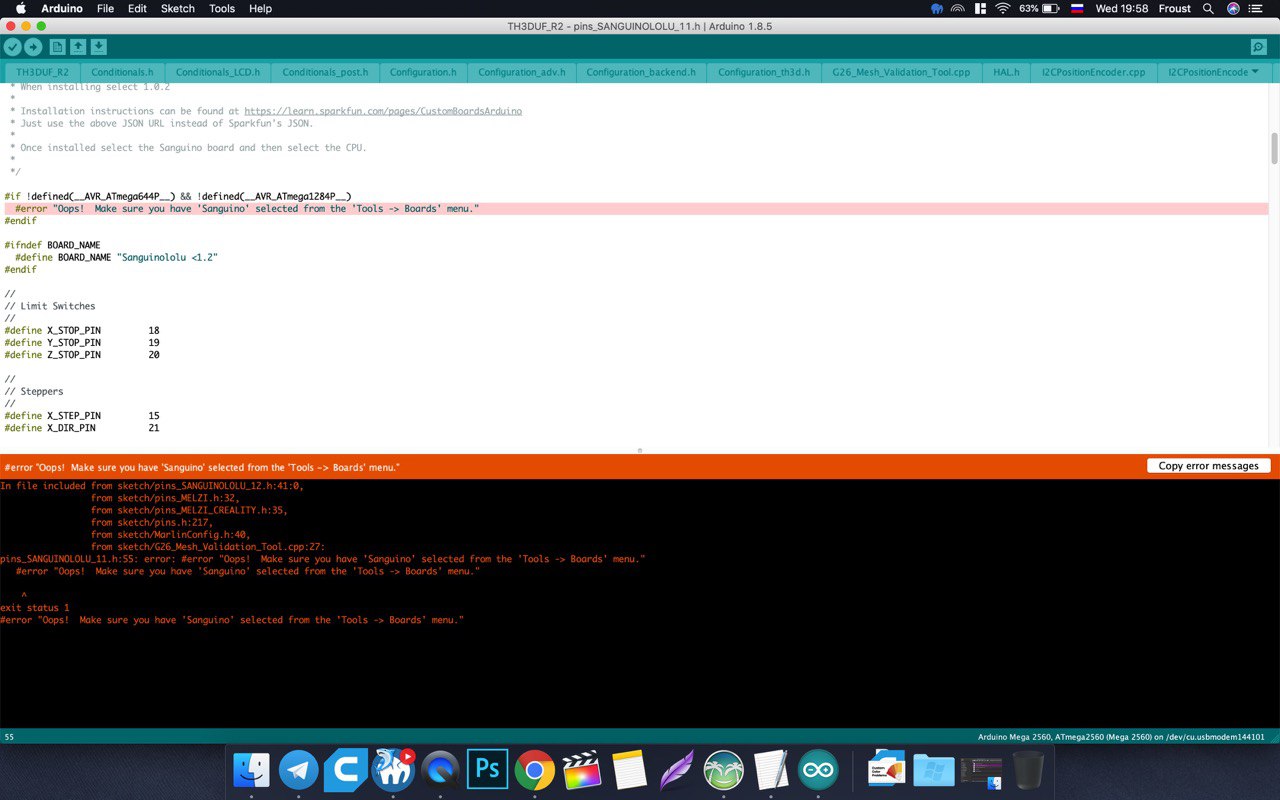
Task: Click the X_STEP_PIN 15 define line
Action: [82, 415]
